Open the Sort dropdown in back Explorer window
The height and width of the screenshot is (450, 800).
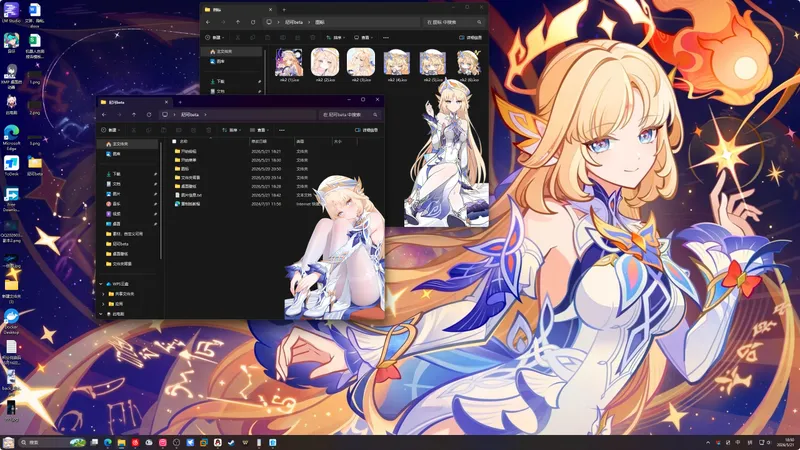click(335, 37)
